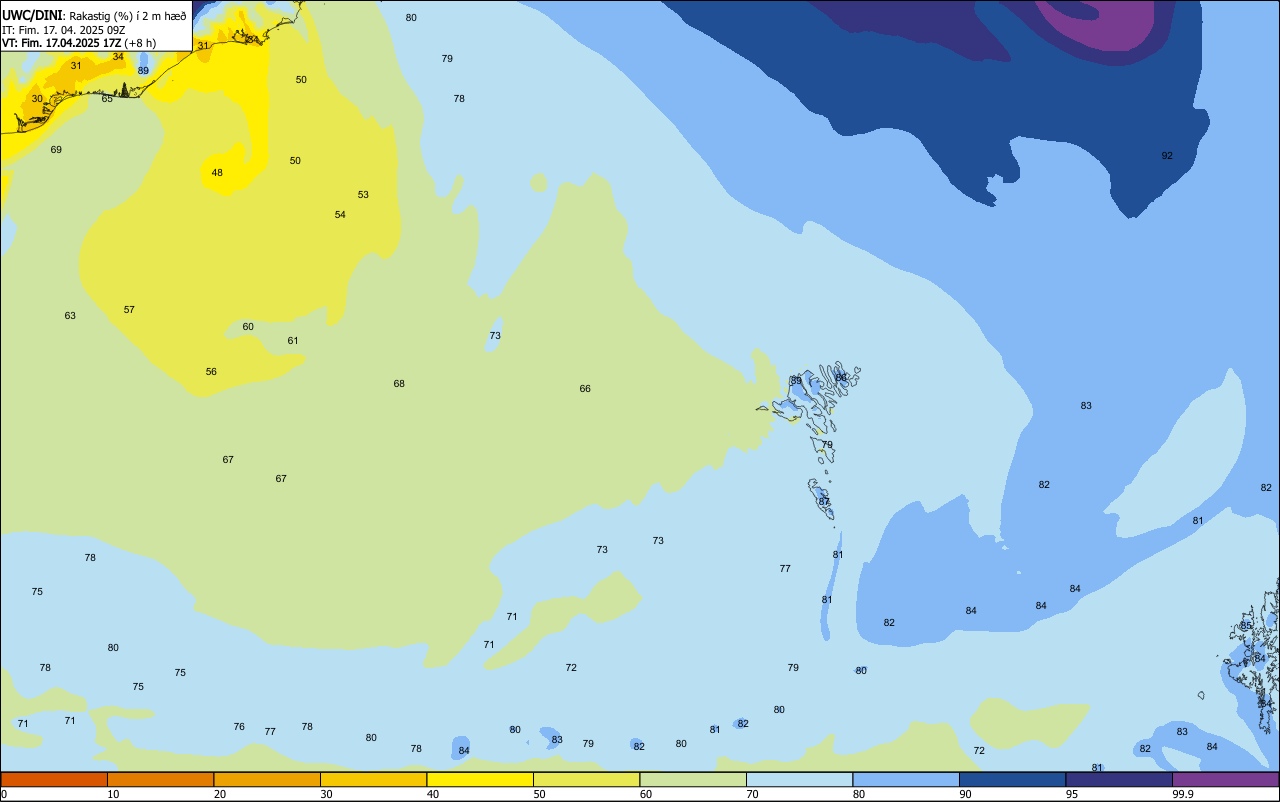Click the 'Rakastig (%) í 2 m hæð' label
Viewport: 1280px width, 802px height.
128,16
